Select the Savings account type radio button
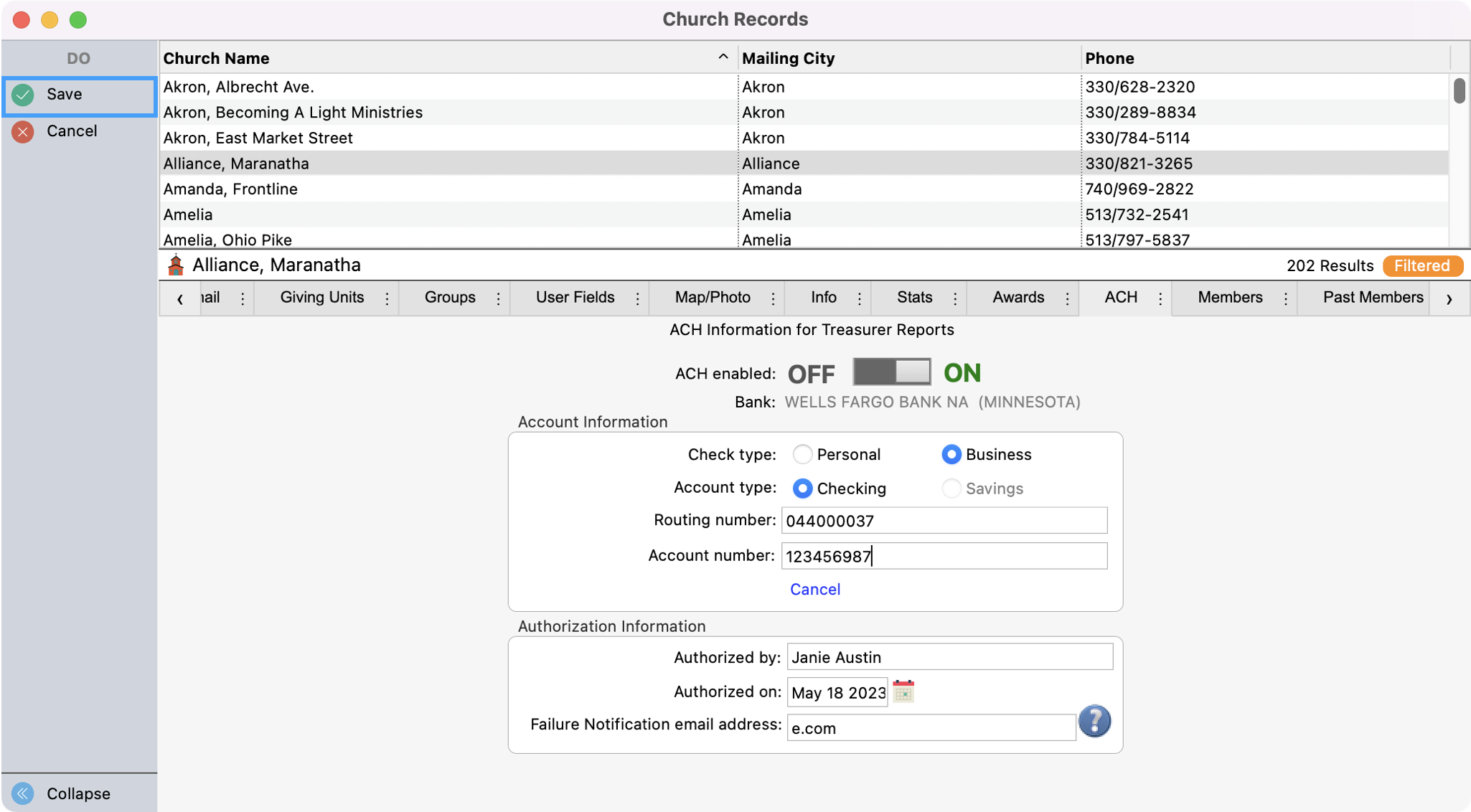Viewport: 1471px width, 812px height. click(x=951, y=488)
